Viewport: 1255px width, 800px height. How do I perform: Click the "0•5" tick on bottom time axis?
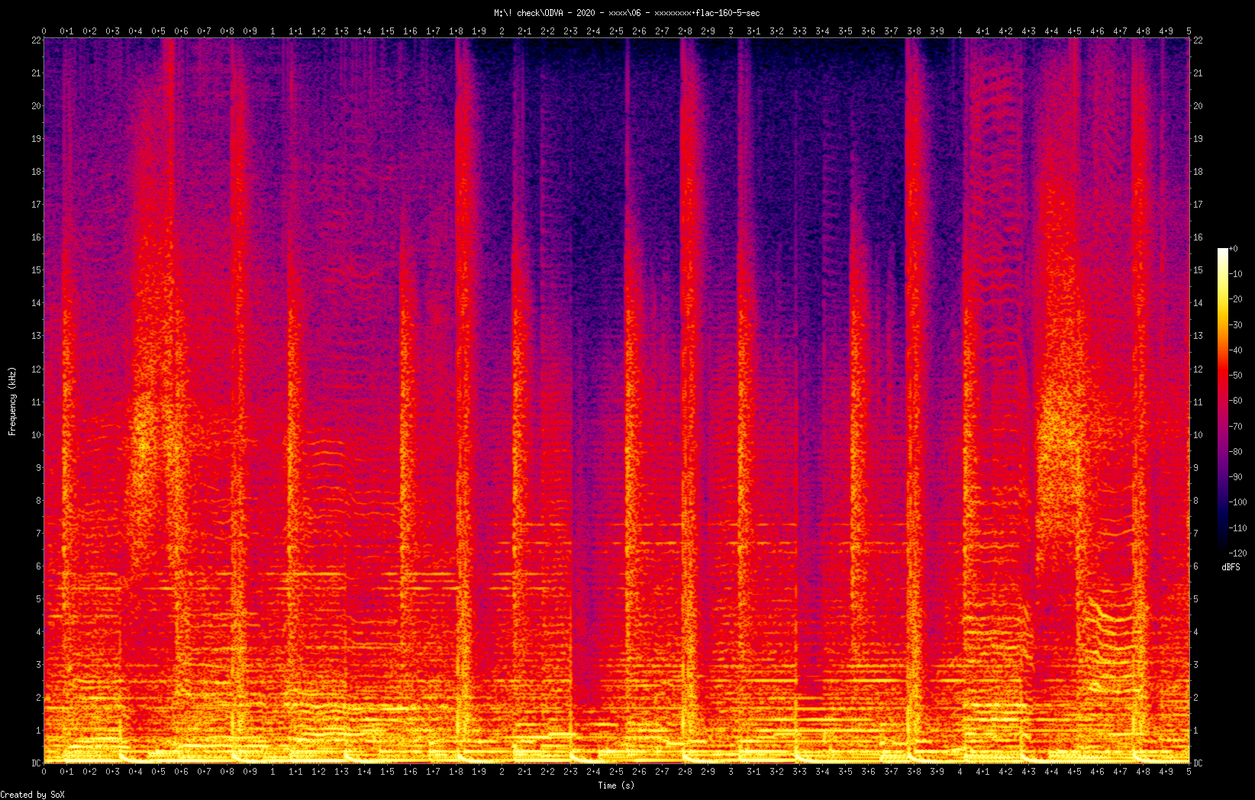158,772
